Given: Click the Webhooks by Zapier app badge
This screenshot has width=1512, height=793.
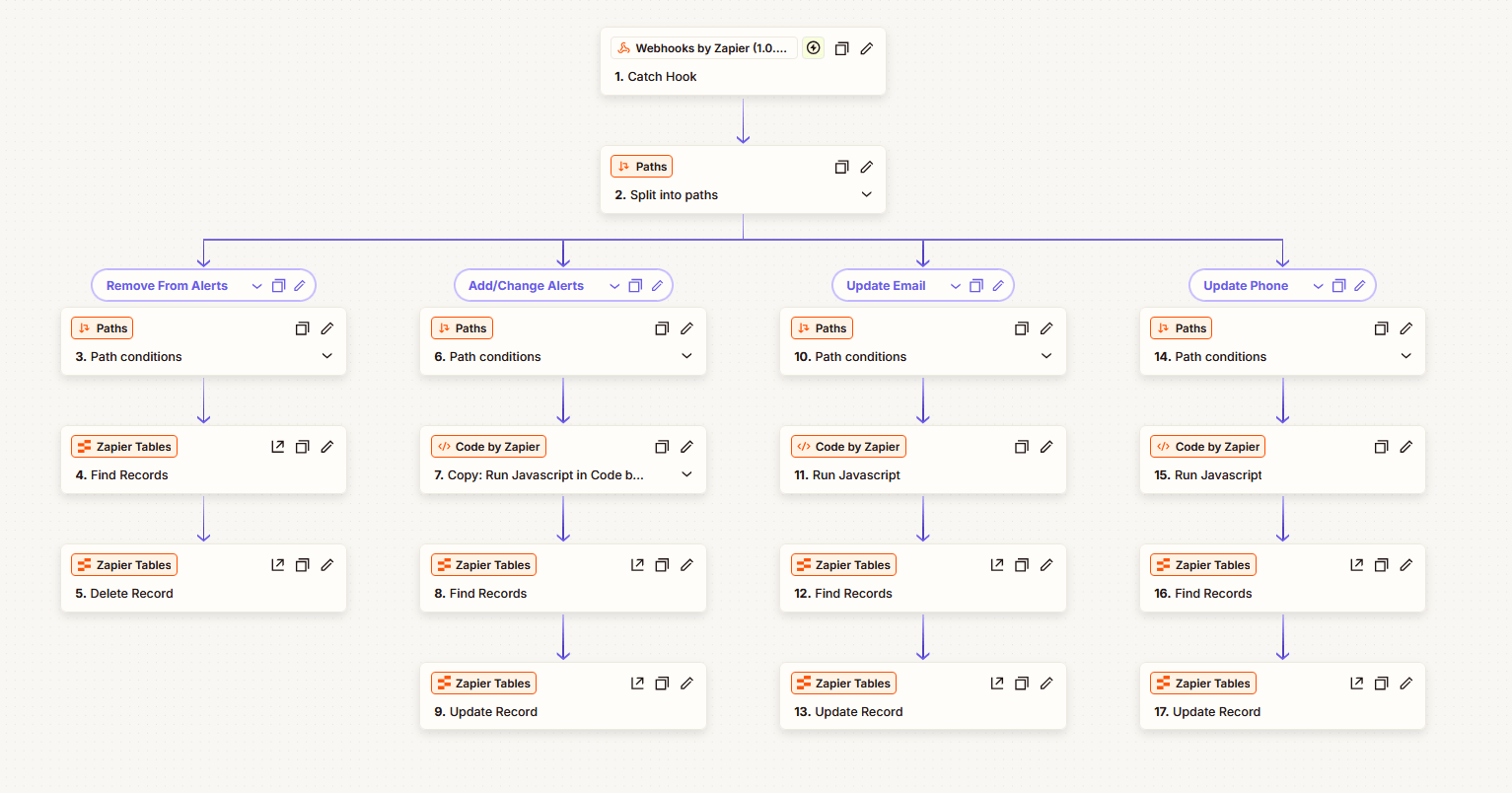Looking at the screenshot, I should (704, 48).
